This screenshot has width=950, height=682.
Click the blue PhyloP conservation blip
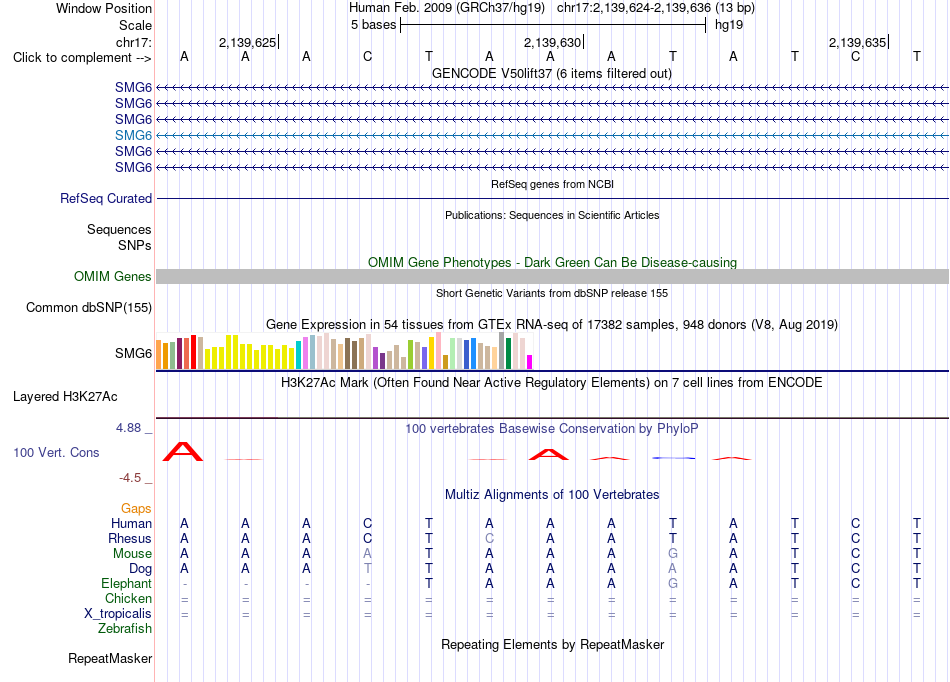pyautogui.click(x=674, y=458)
